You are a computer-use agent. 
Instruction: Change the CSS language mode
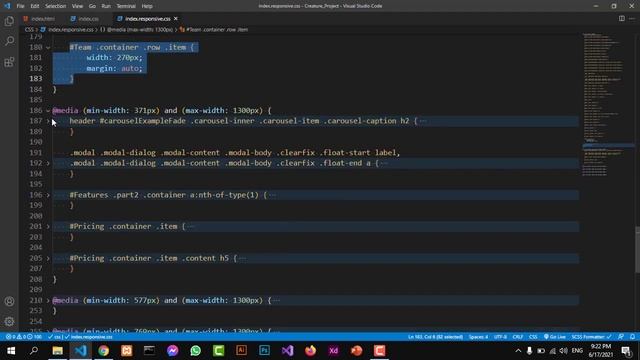click(533, 337)
